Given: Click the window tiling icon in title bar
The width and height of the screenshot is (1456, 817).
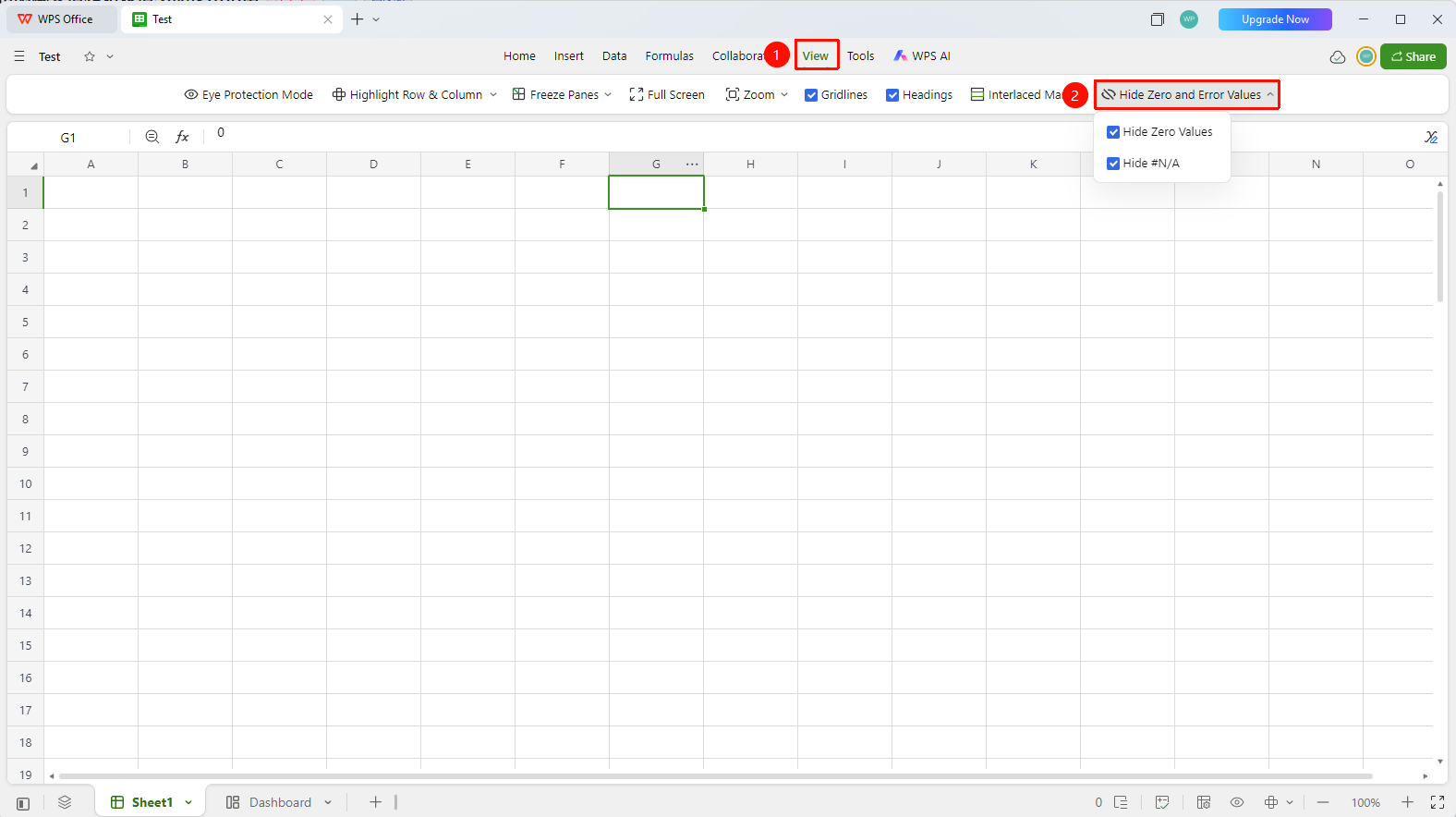Looking at the screenshot, I should 1157,19.
